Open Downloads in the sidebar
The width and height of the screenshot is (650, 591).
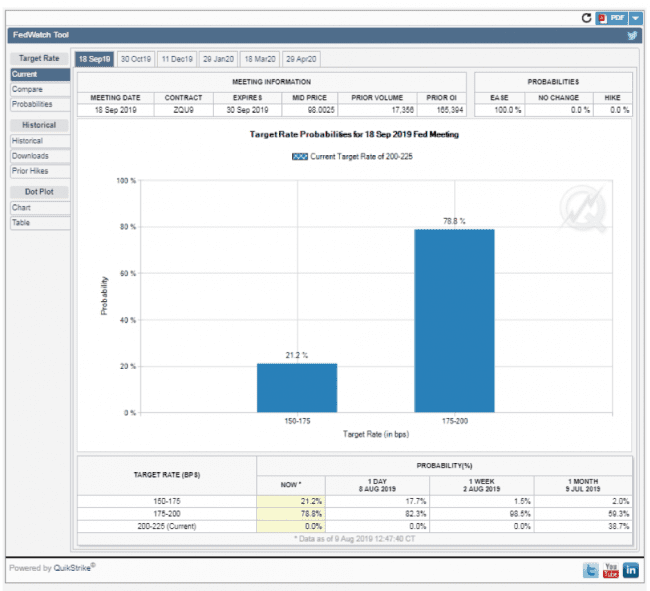40,156
